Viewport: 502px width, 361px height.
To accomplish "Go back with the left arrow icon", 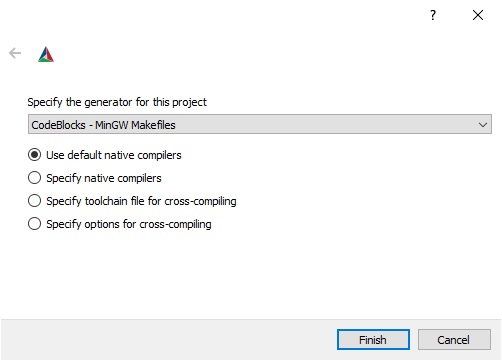I will tap(15, 53).
